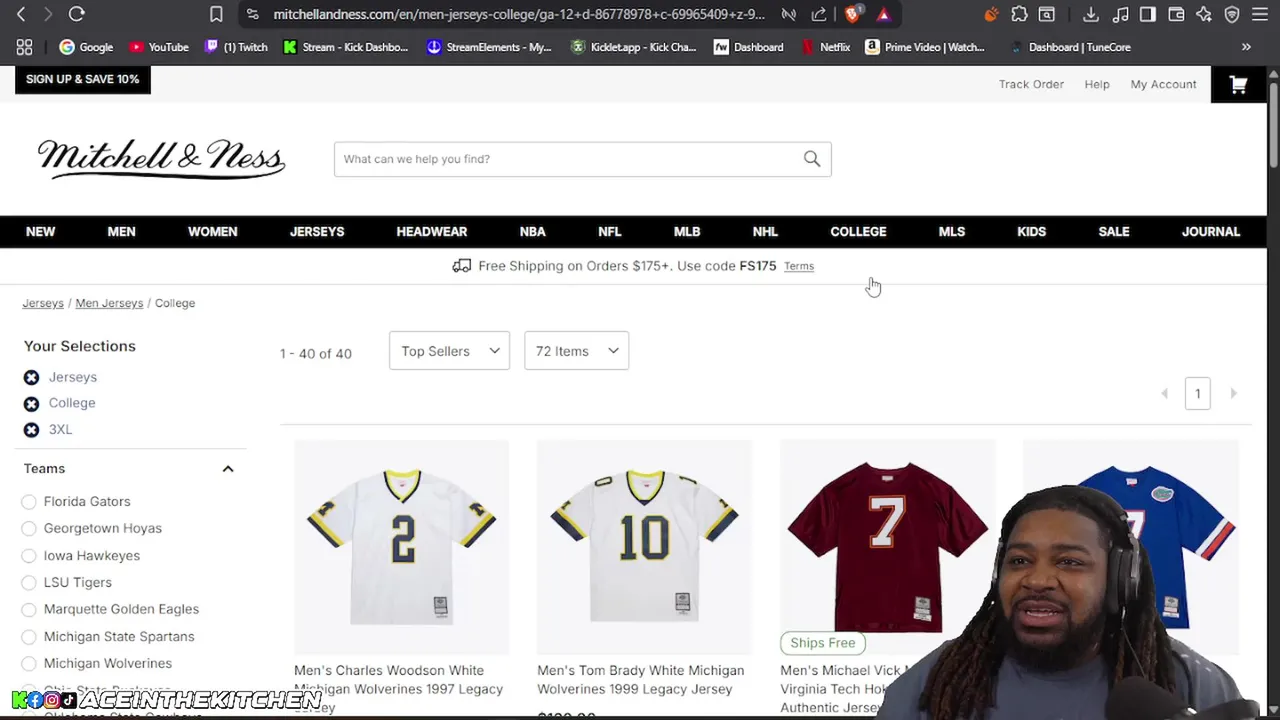Open the YouTube bookmark
1280x720 pixels.
(x=158, y=47)
